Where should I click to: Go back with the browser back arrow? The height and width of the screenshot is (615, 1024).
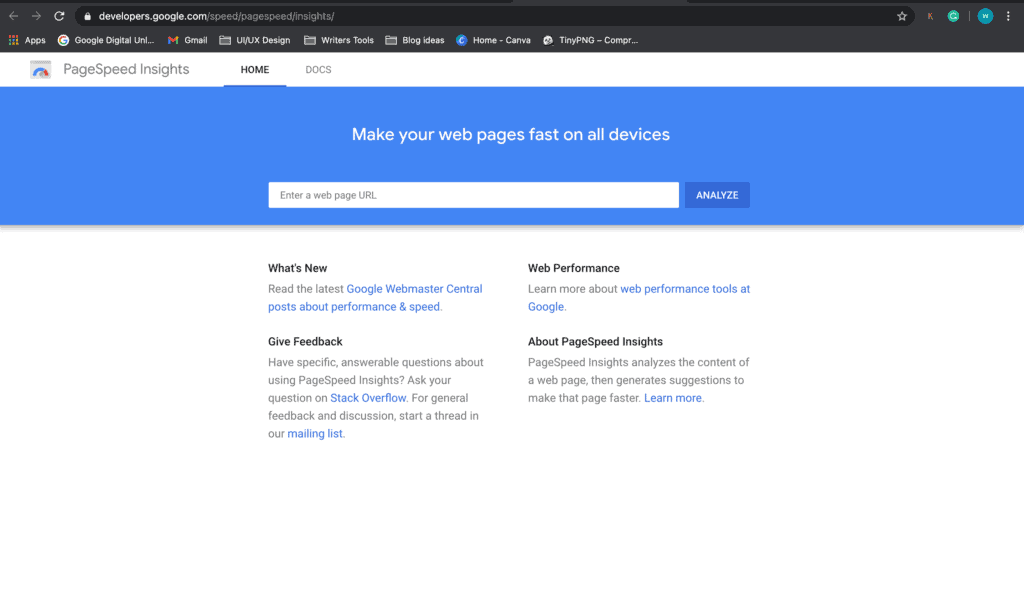tap(13, 16)
